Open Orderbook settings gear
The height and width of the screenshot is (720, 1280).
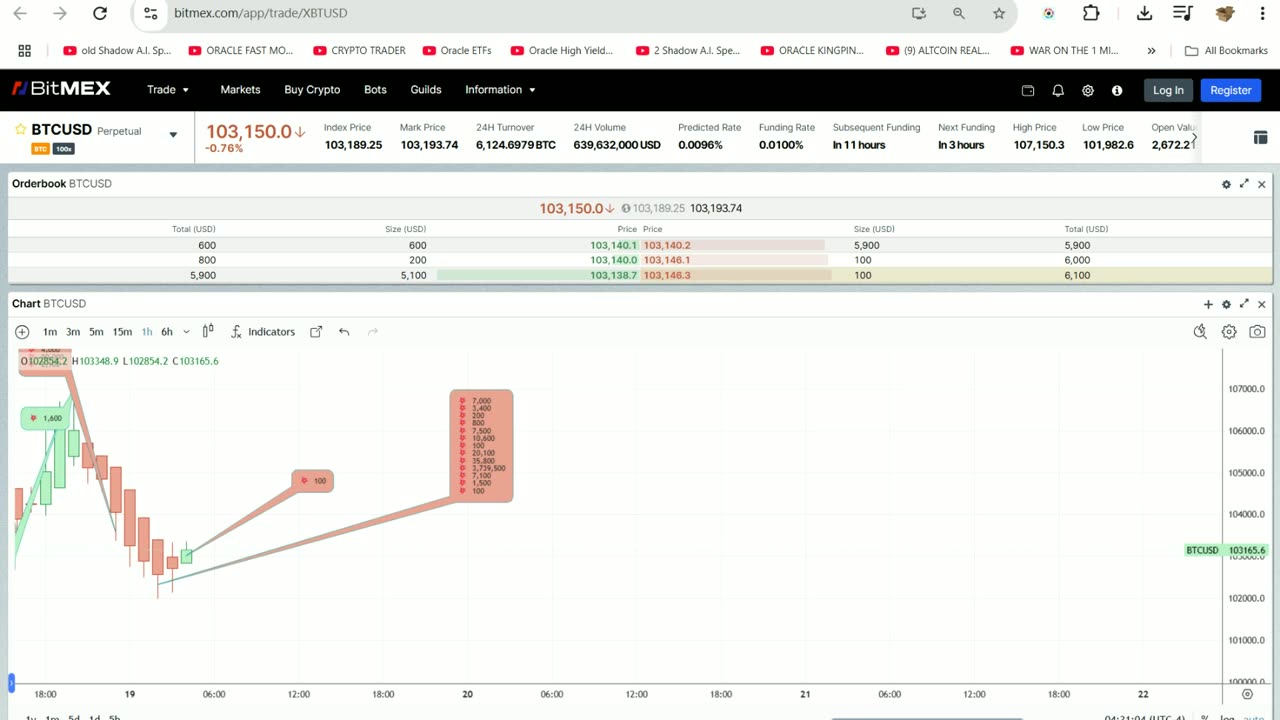[x=1226, y=184]
